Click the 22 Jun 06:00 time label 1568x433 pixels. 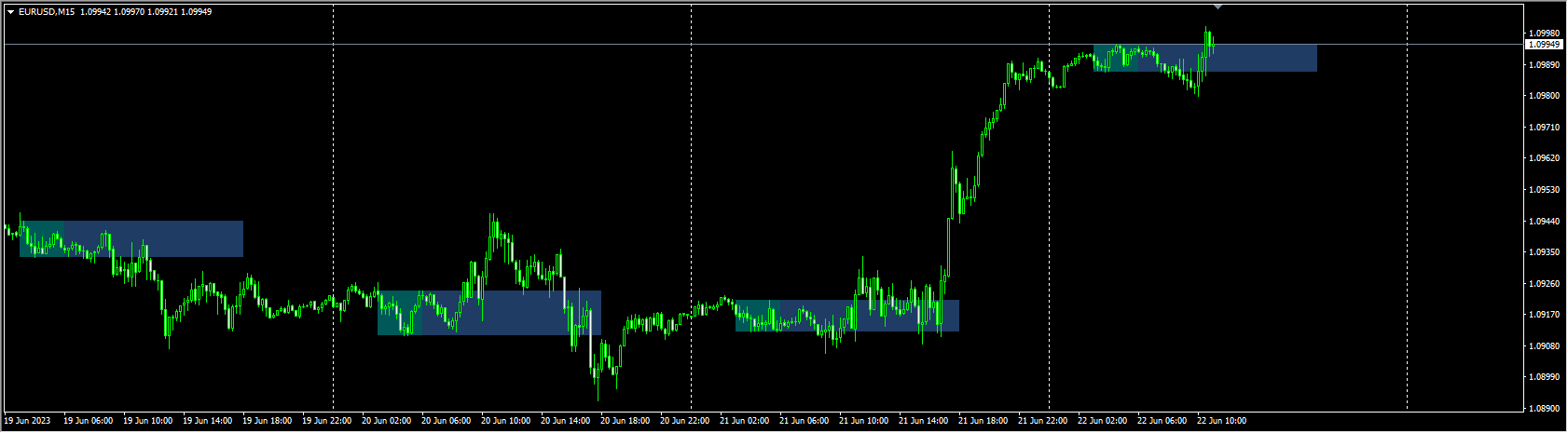tap(1162, 421)
